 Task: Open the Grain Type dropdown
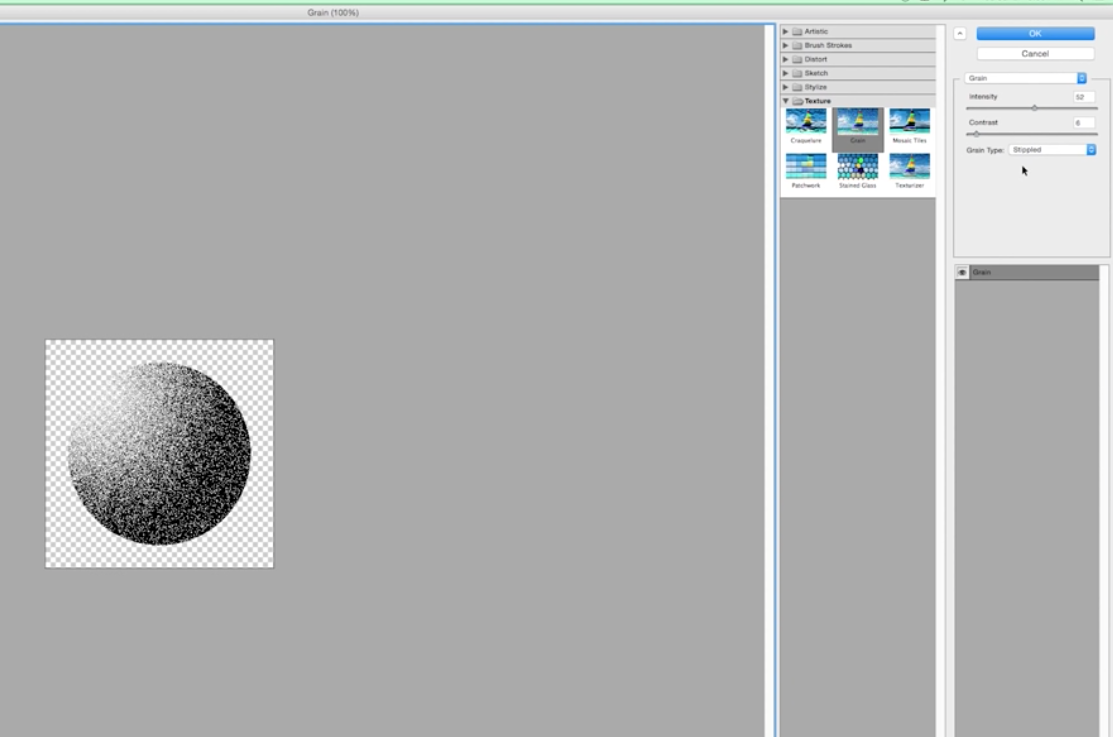[1052, 150]
